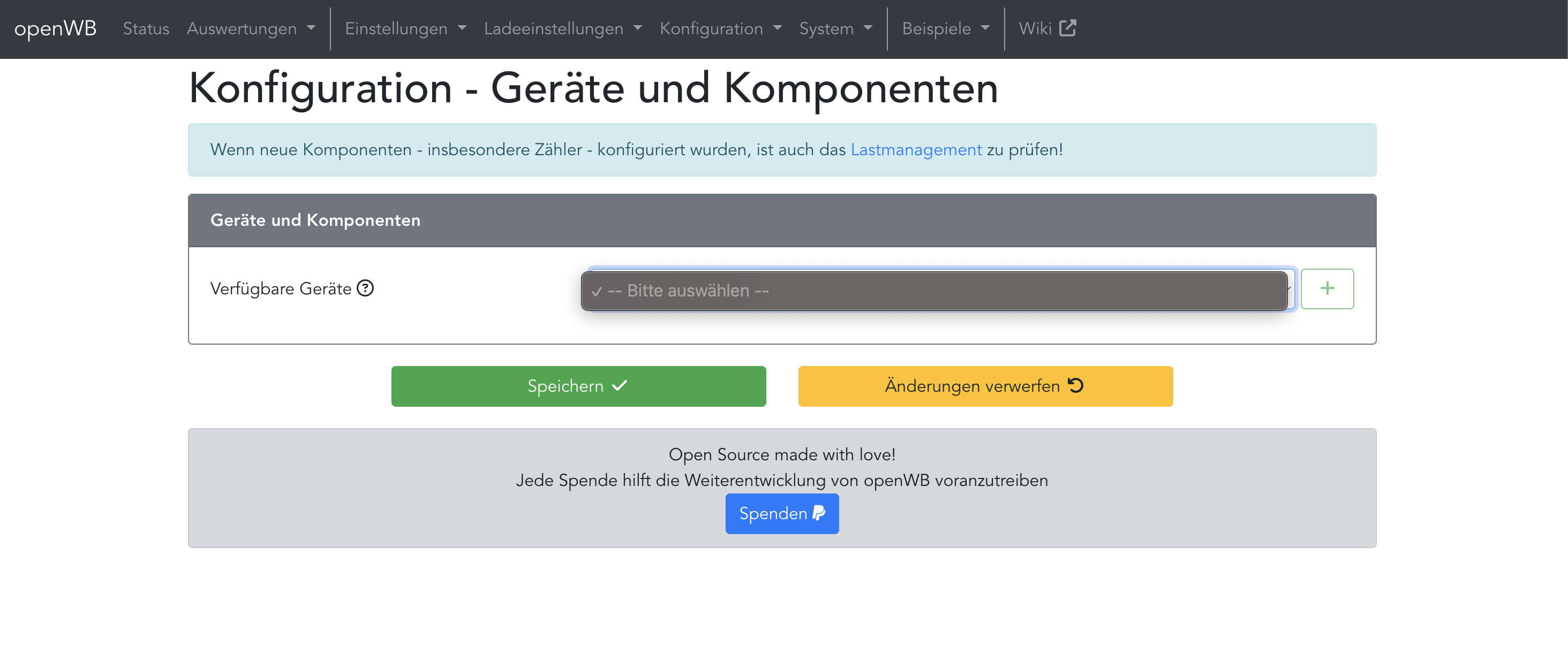Click the checkmark icon on the Speichern button

pyautogui.click(x=619, y=386)
